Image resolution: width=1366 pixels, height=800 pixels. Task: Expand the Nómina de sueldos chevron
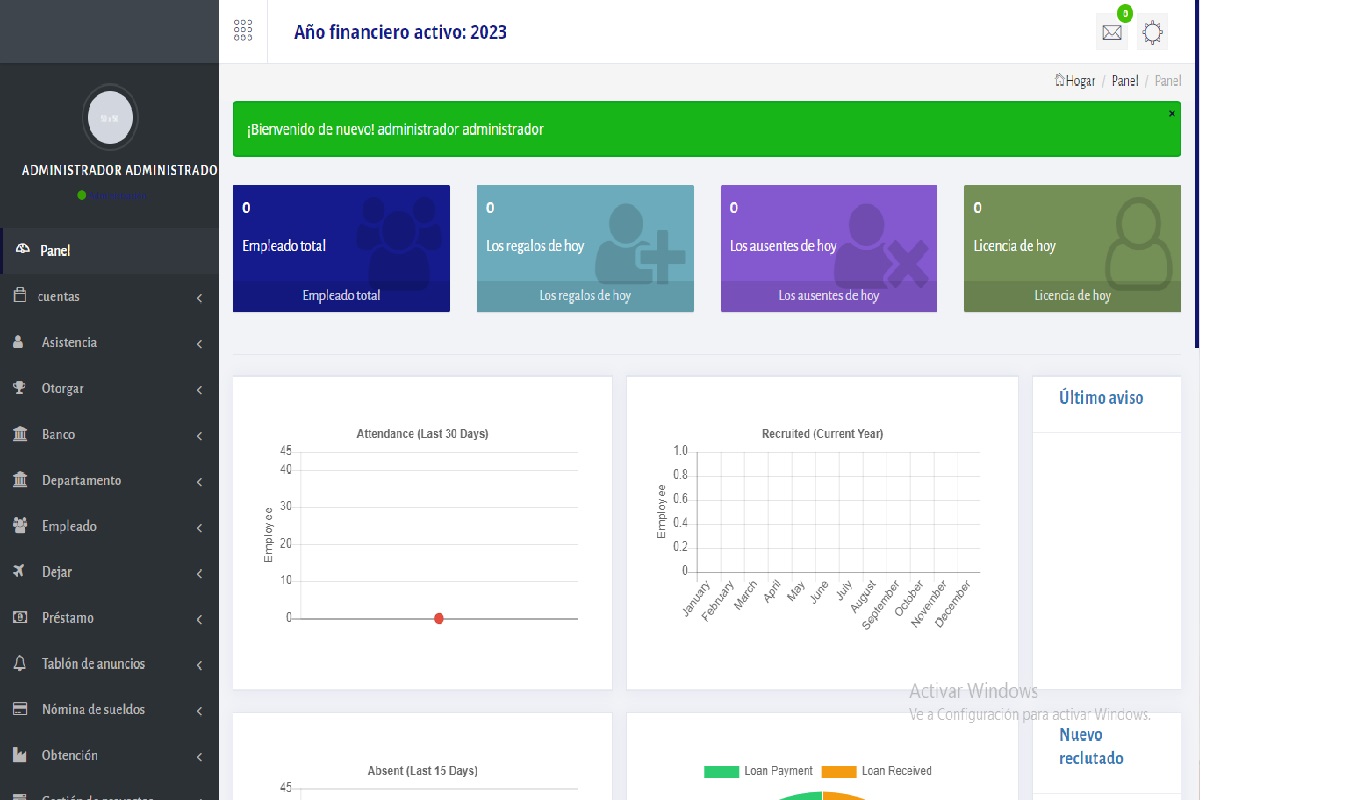pos(199,711)
